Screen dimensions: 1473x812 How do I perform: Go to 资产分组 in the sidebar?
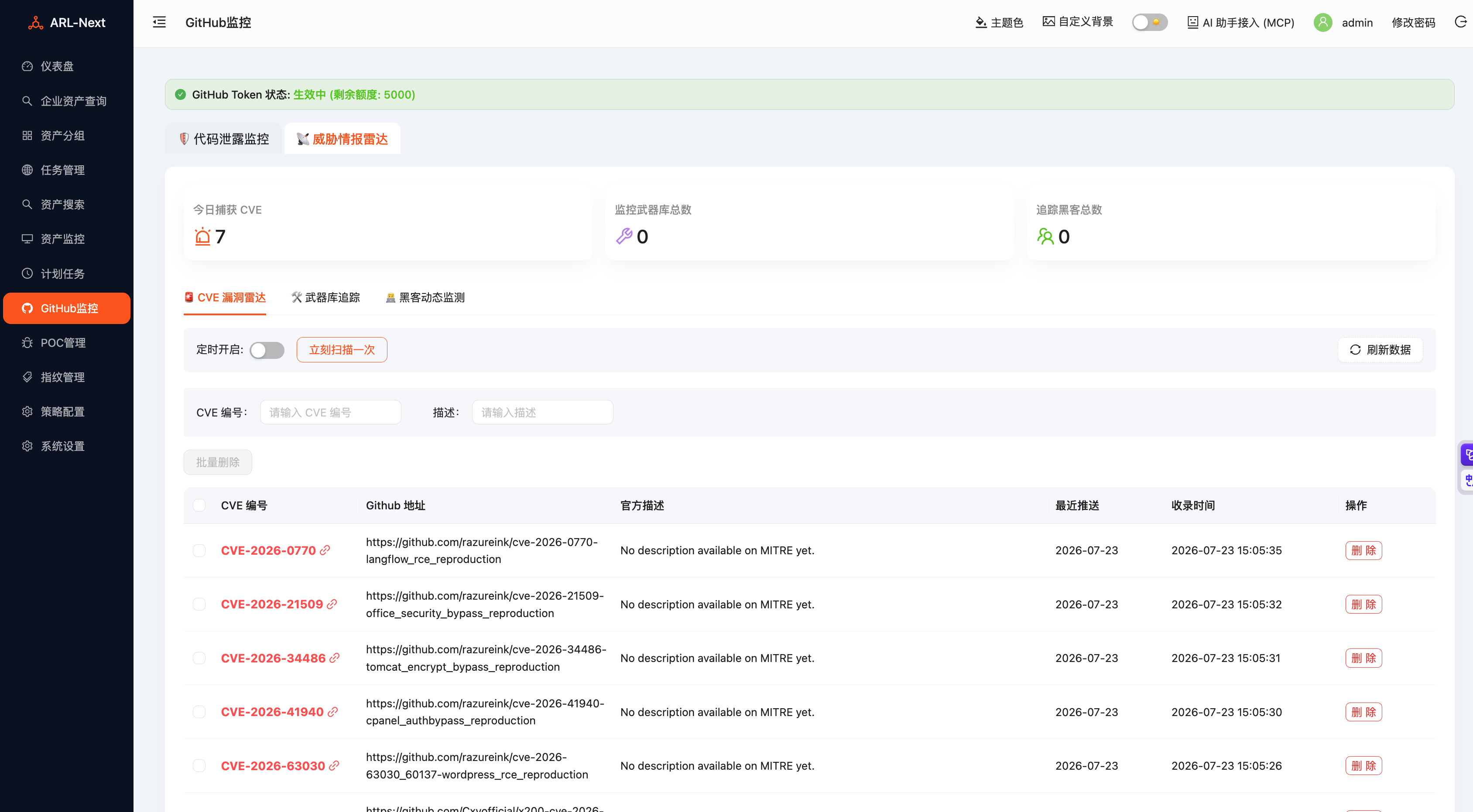point(67,136)
